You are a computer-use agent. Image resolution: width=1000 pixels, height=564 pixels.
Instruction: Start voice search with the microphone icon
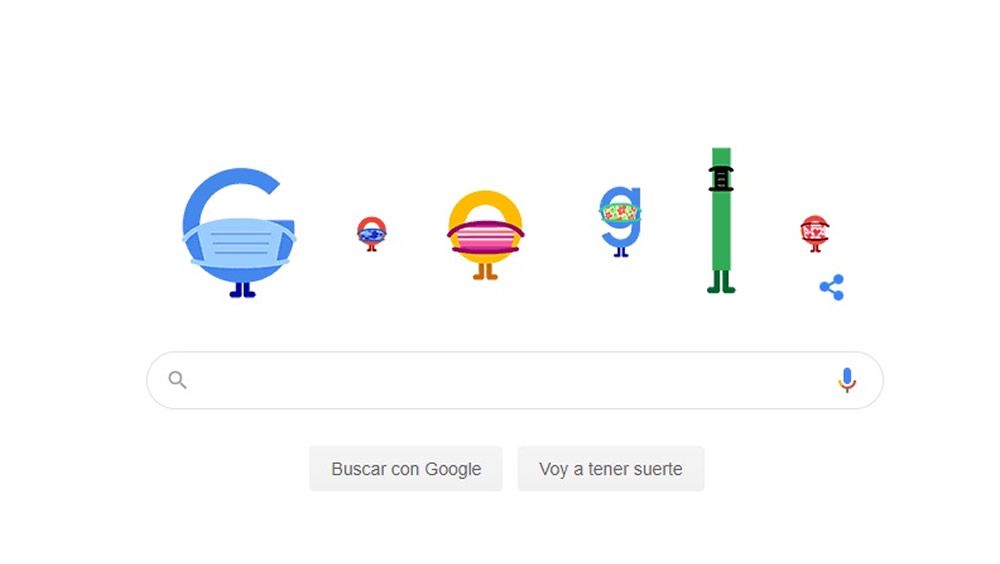847,380
